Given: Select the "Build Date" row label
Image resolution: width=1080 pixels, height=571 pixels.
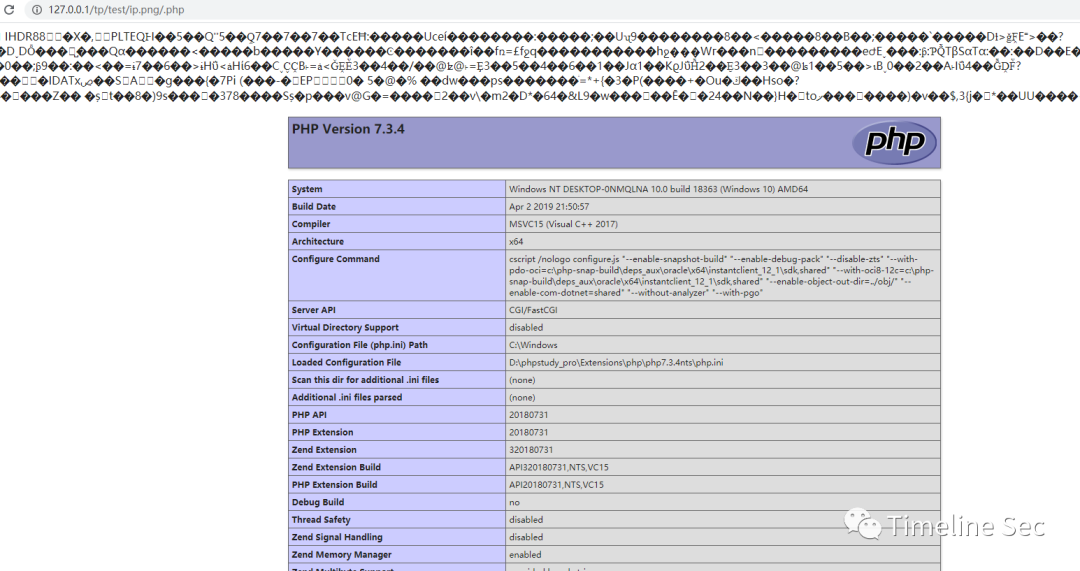Looking at the screenshot, I should [314, 207].
